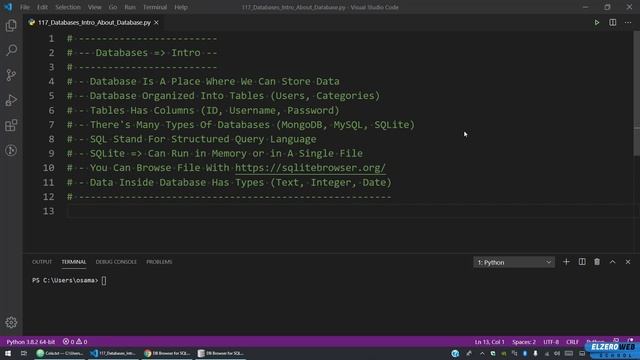Open the Terminal menu

coord(155,7)
